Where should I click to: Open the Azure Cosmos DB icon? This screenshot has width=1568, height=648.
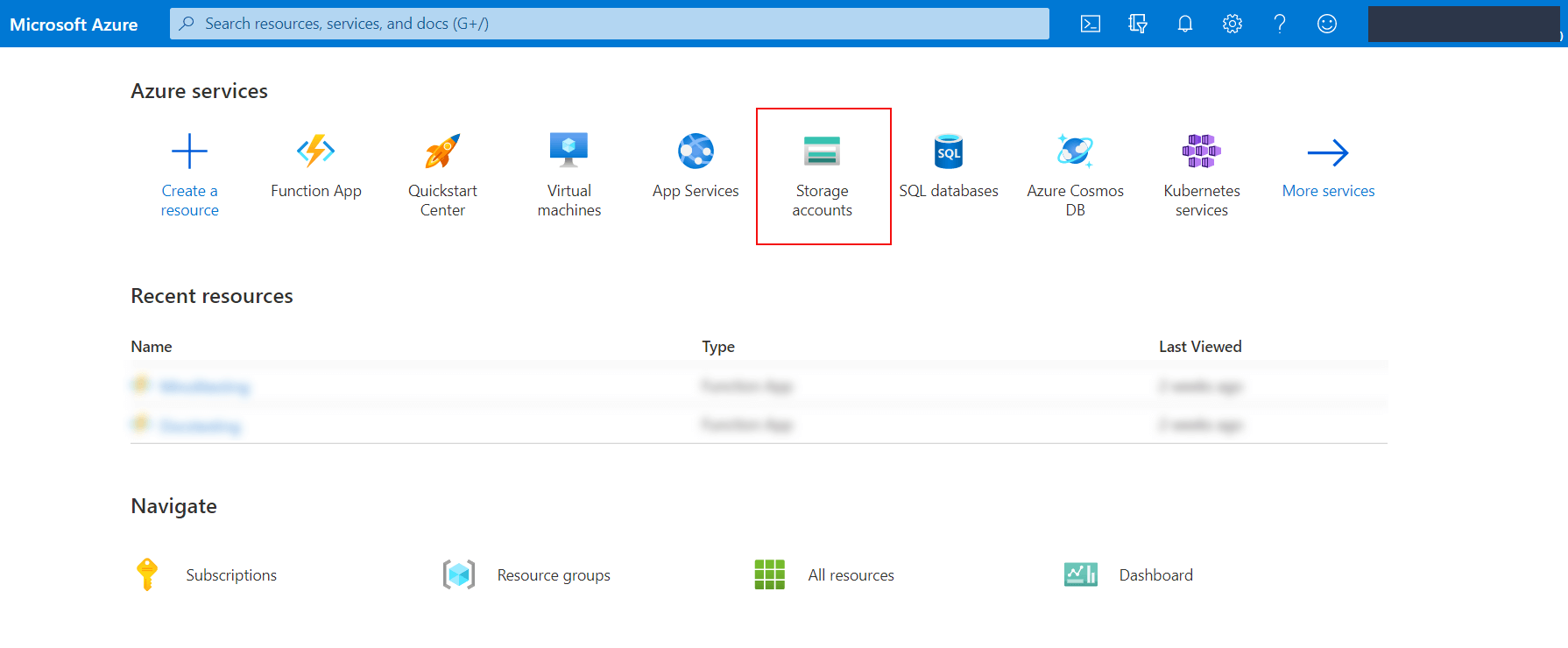(x=1075, y=151)
